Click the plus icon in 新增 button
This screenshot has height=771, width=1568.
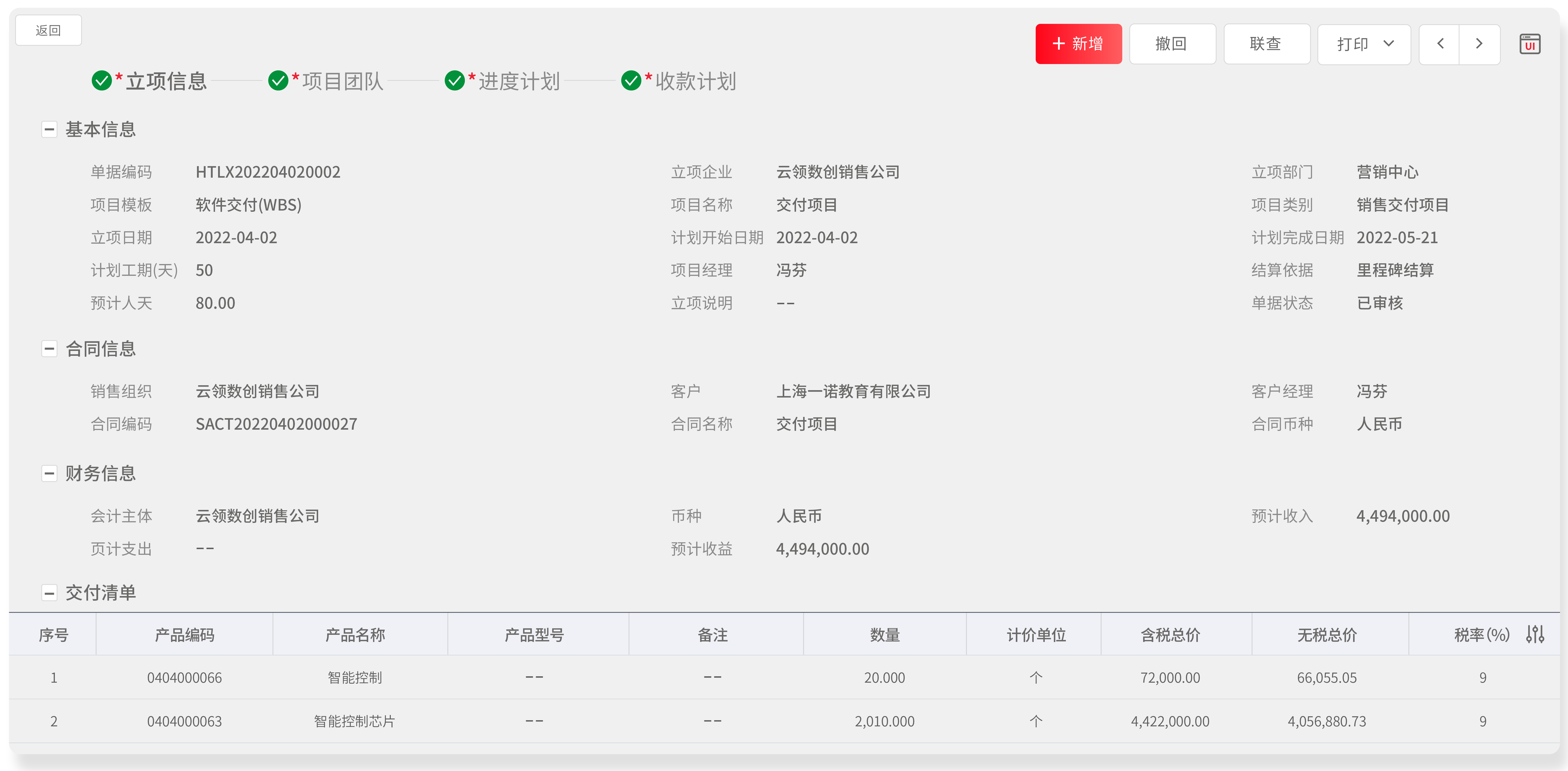(x=1058, y=44)
